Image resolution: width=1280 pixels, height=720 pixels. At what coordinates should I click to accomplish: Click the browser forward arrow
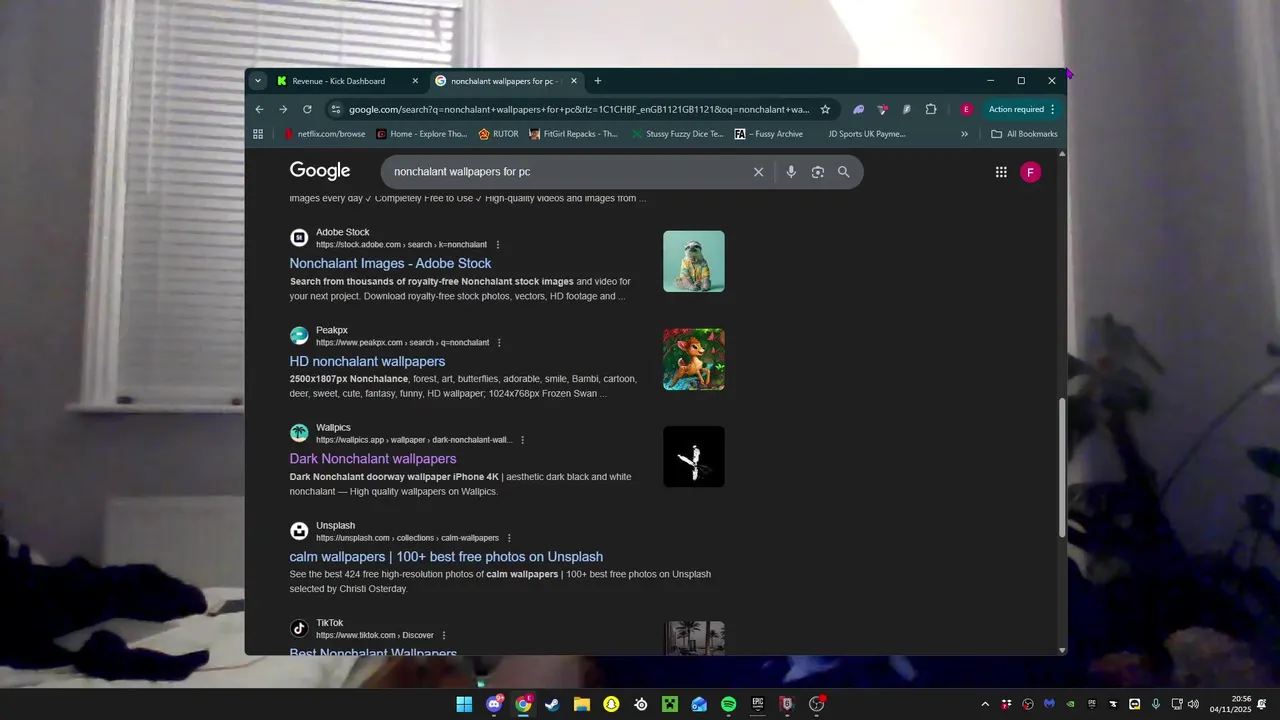[x=283, y=109]
